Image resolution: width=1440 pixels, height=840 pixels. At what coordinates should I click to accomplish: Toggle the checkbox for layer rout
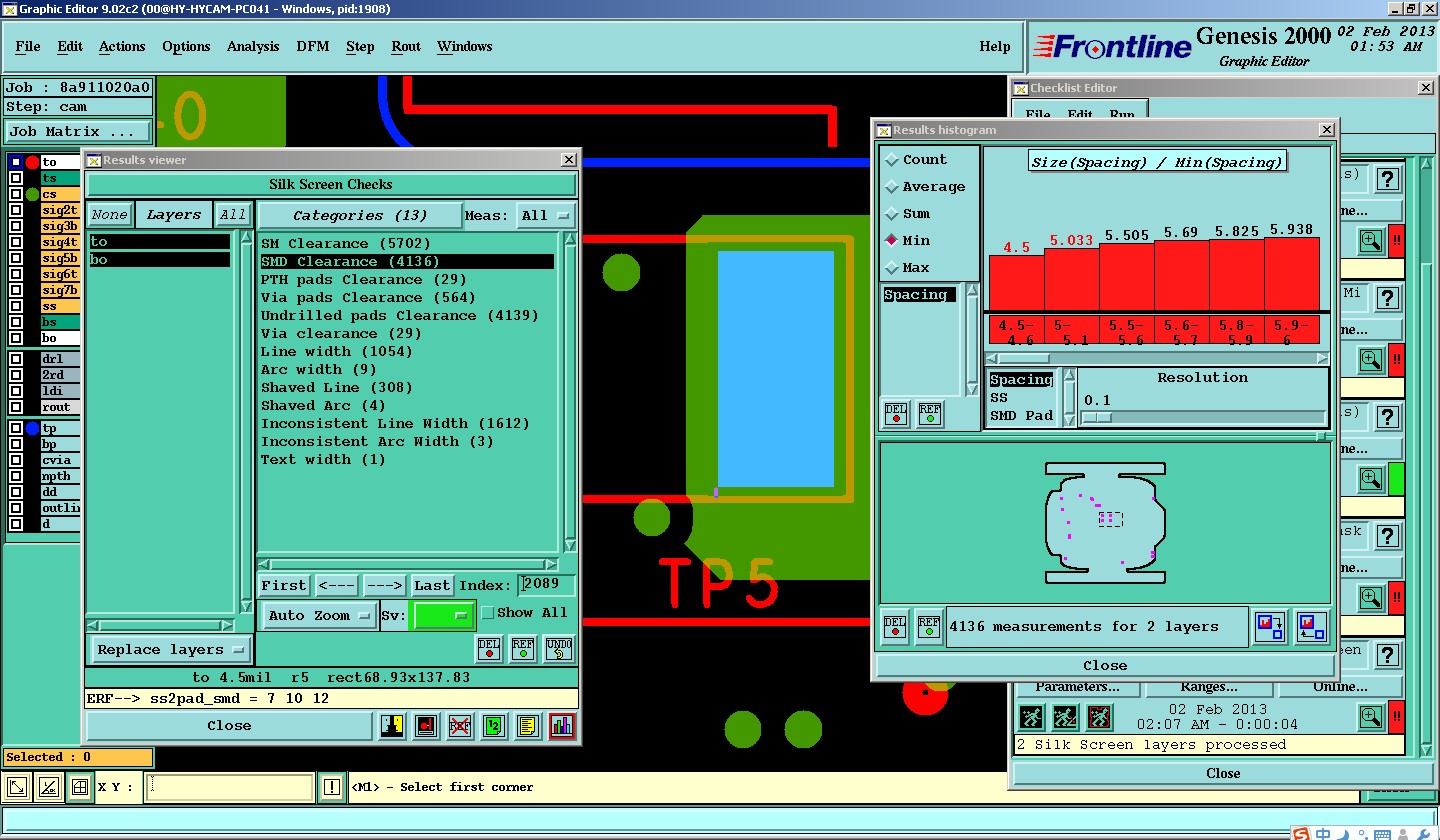click(x=16, y=407)
